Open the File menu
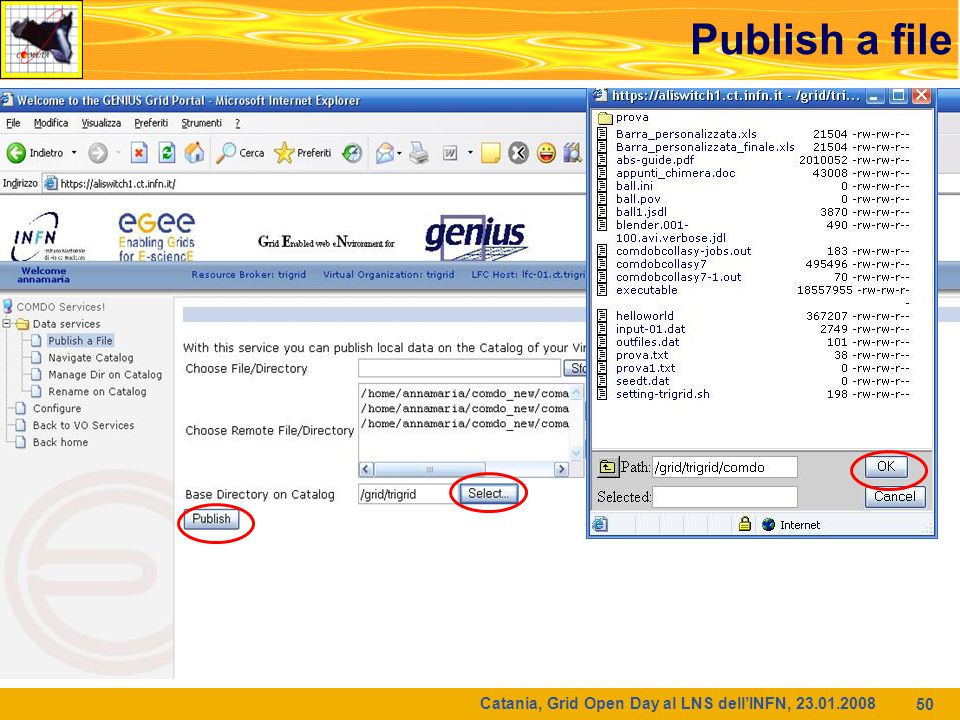The height and width of the screenshot is (720, 960). (13, 123)
